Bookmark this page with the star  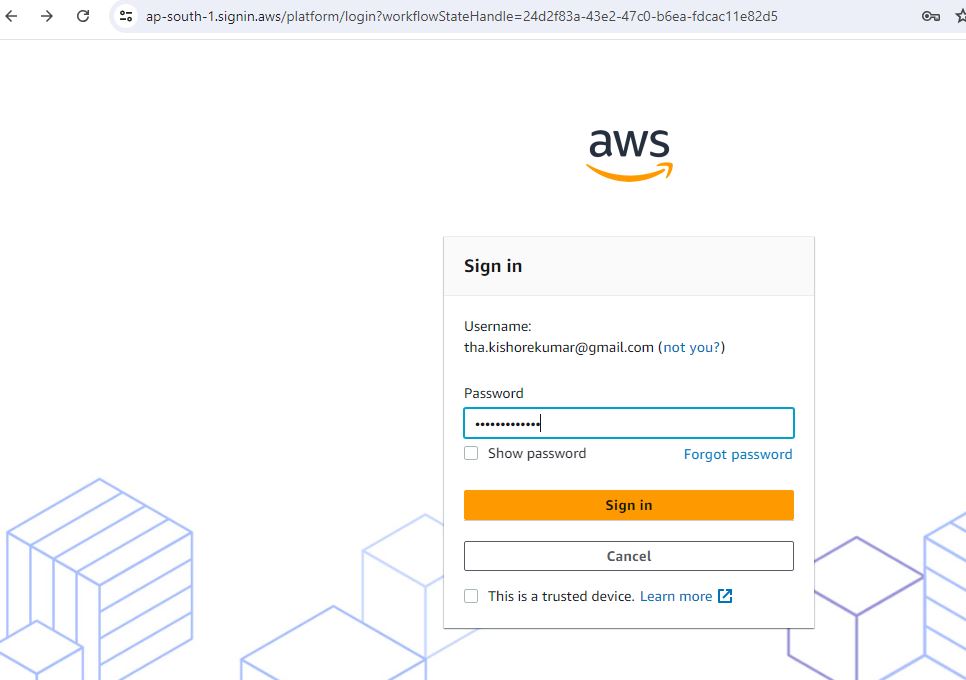[960, 16]
